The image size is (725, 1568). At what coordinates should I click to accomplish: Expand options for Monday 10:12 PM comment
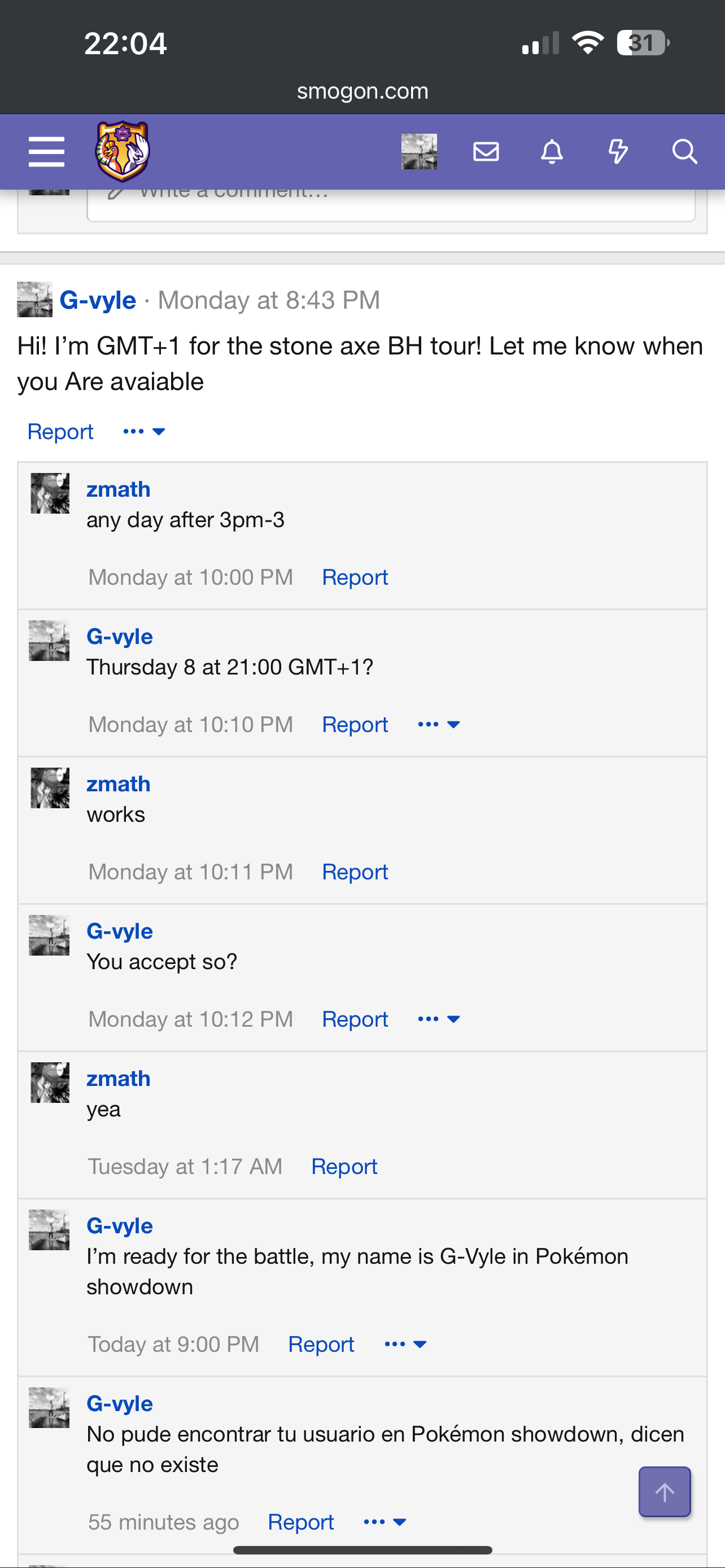click(438, 1019)
